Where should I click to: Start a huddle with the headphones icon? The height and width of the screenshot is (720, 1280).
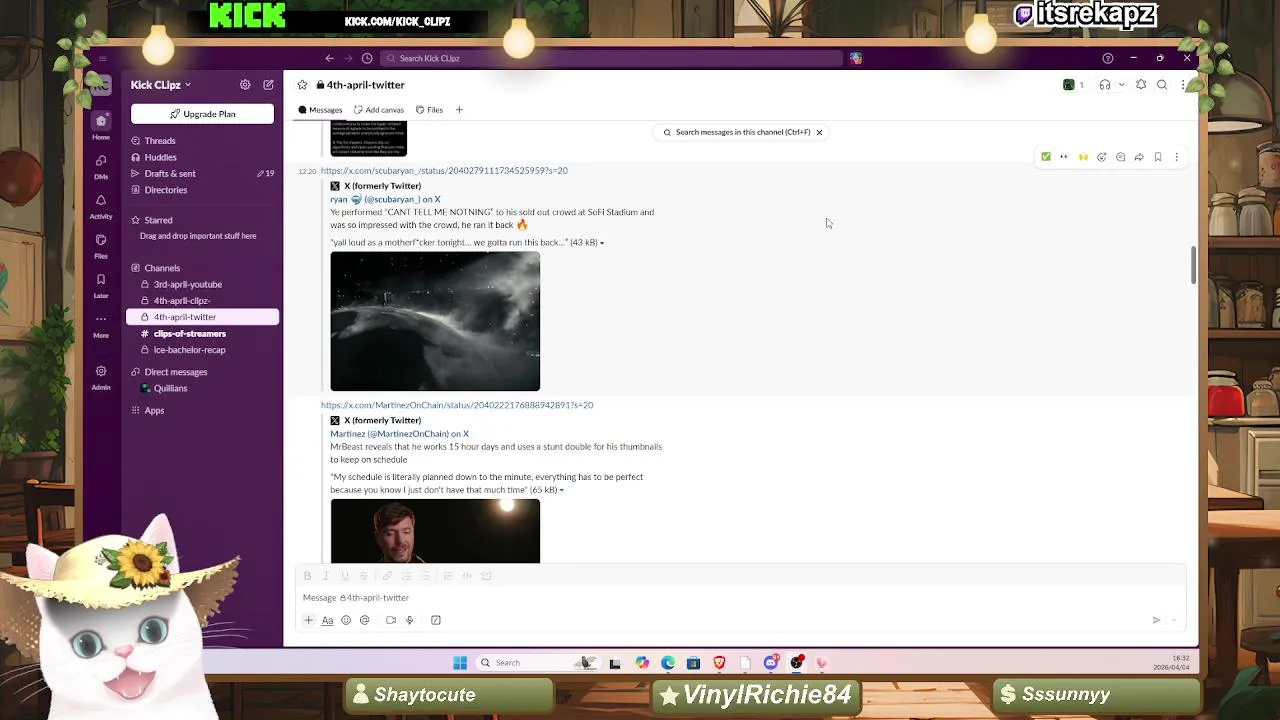click(1105, 85)
